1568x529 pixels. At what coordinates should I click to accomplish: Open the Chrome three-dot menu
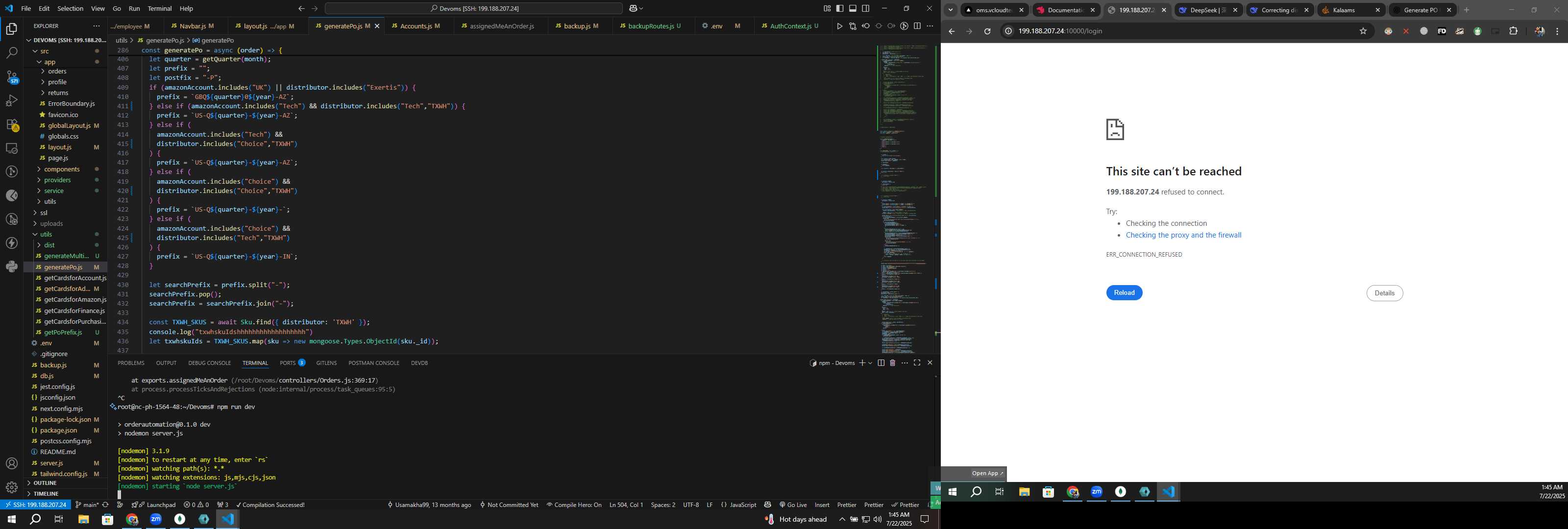coord(1557,32)
